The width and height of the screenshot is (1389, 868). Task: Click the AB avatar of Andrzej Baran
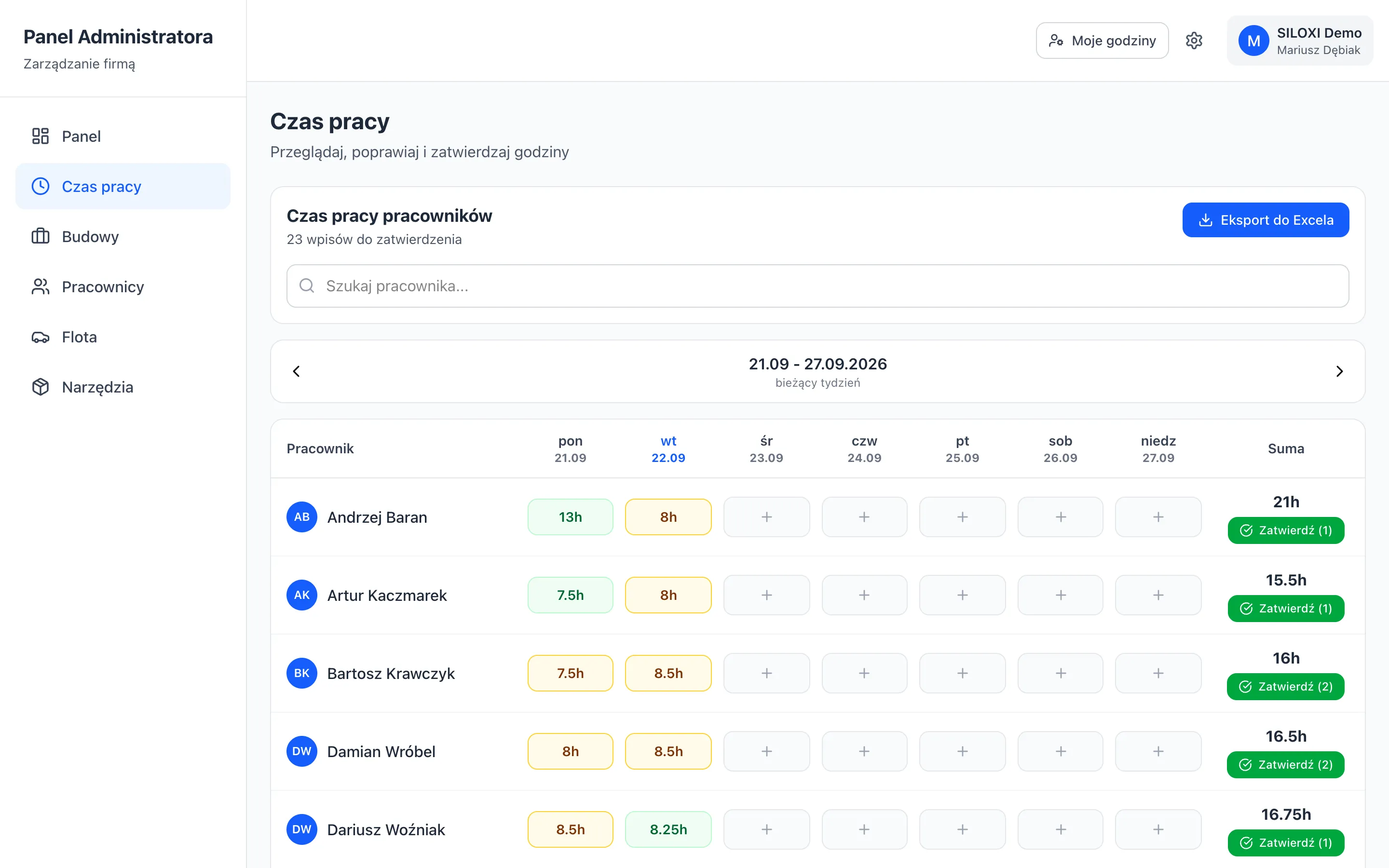tap(302, 516)
